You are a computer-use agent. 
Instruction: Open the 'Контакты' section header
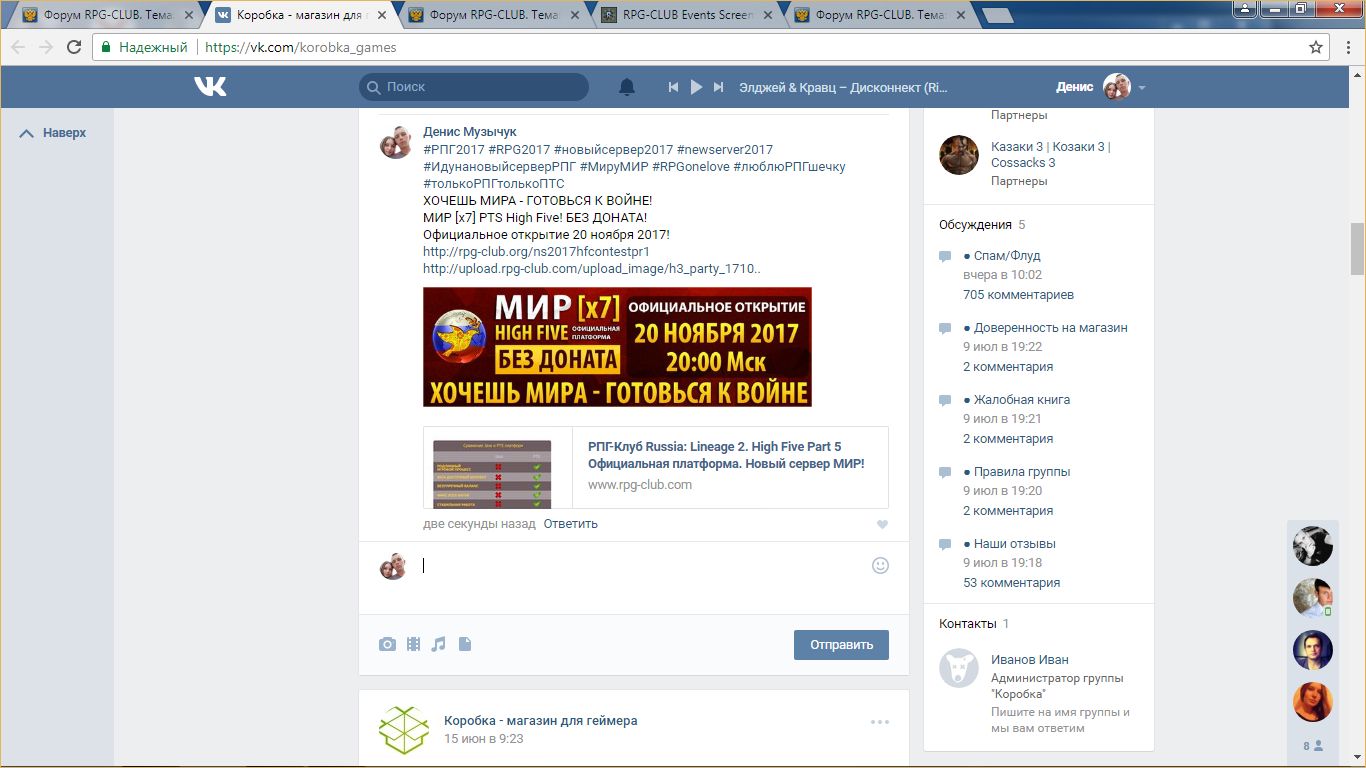(968, 624)
